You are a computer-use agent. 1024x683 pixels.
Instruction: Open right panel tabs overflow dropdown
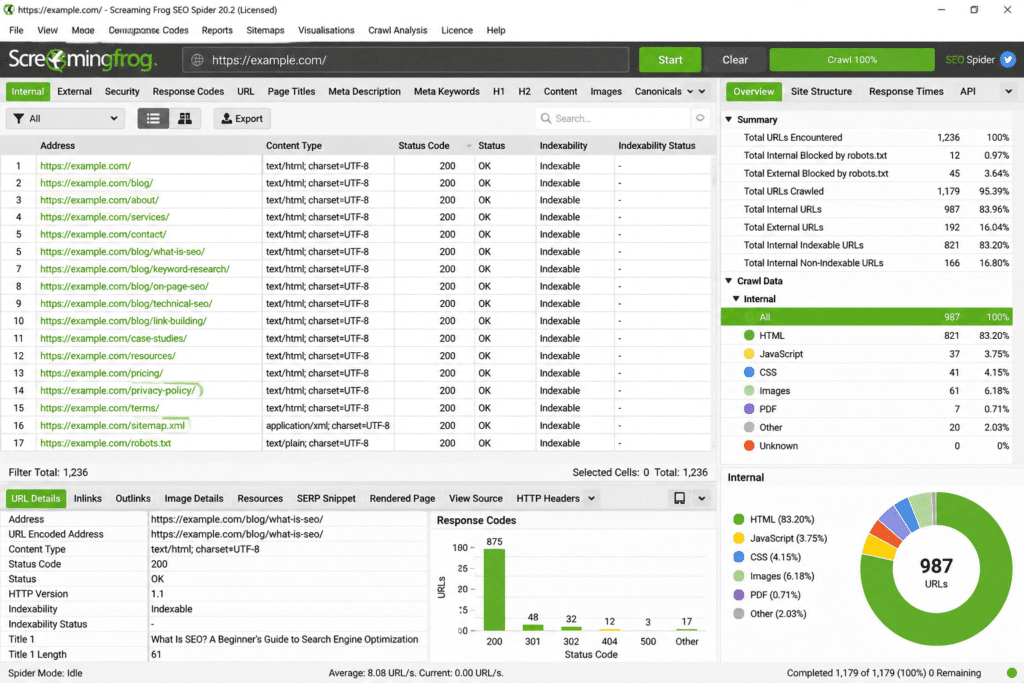pyautogui.click(x=1008, y=91)
